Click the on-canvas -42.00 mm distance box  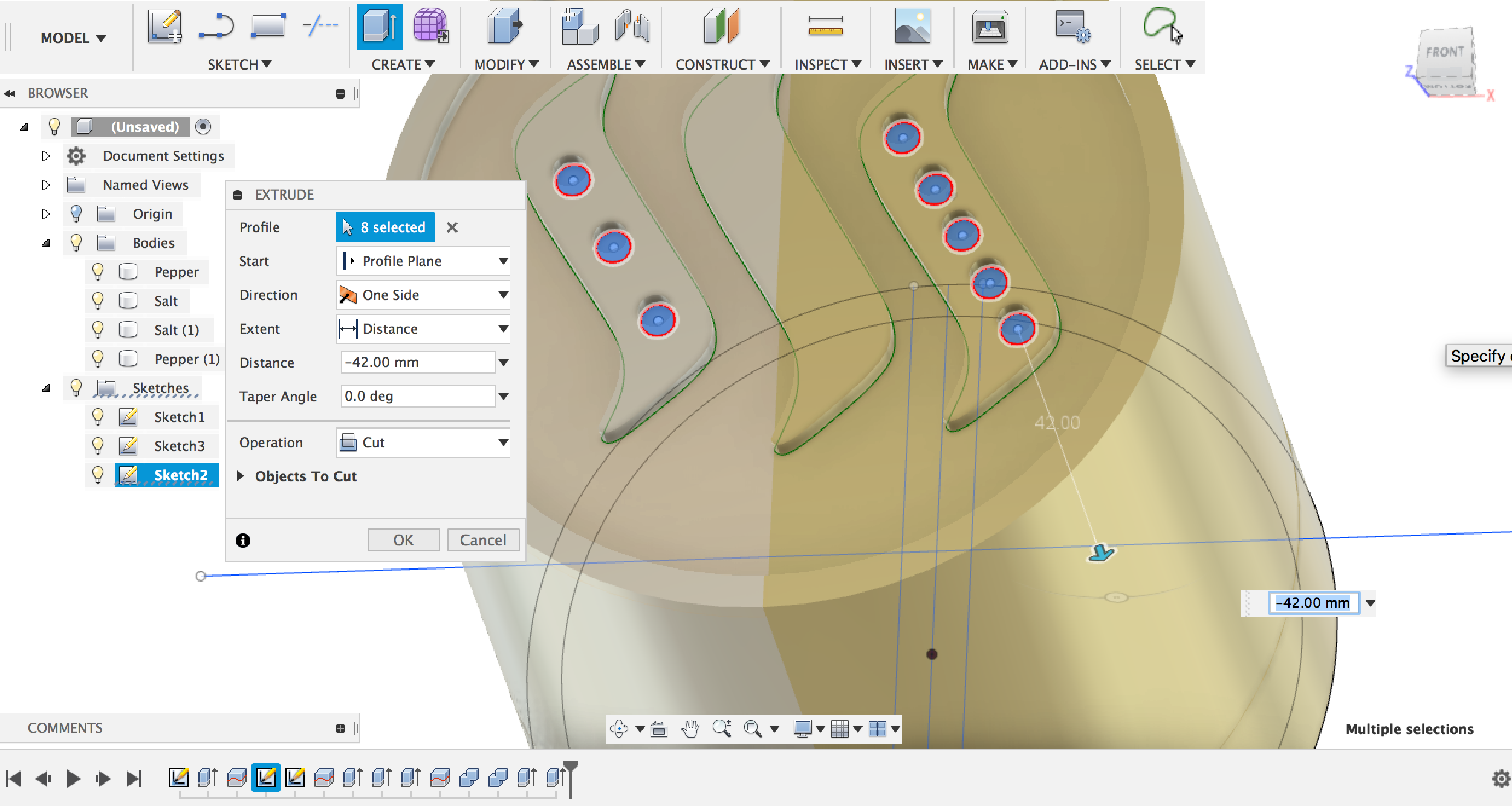click(x=1314, y=603)
